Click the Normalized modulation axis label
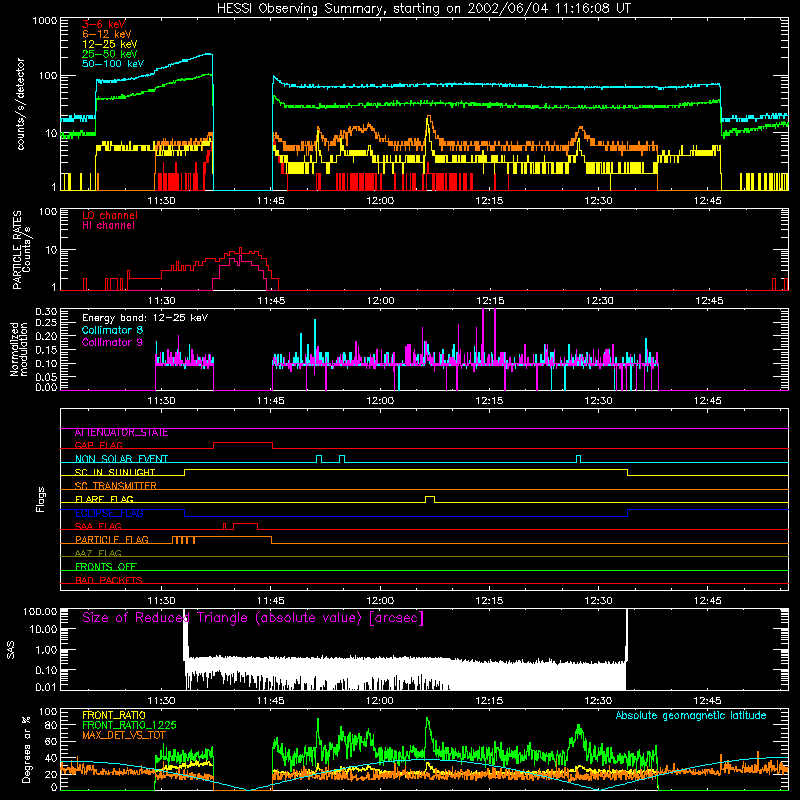The height and width of the screenshot is (800, 800). point(19,349)
